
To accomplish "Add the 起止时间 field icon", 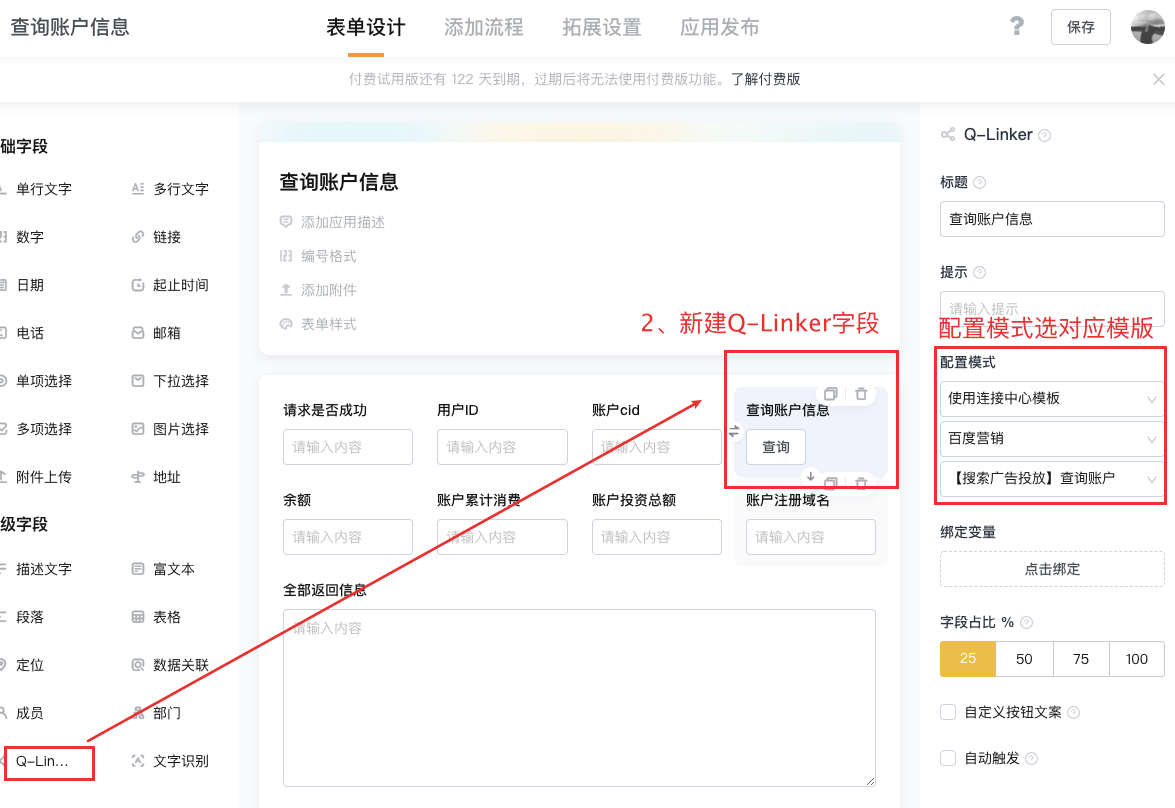I will (138, 285).
